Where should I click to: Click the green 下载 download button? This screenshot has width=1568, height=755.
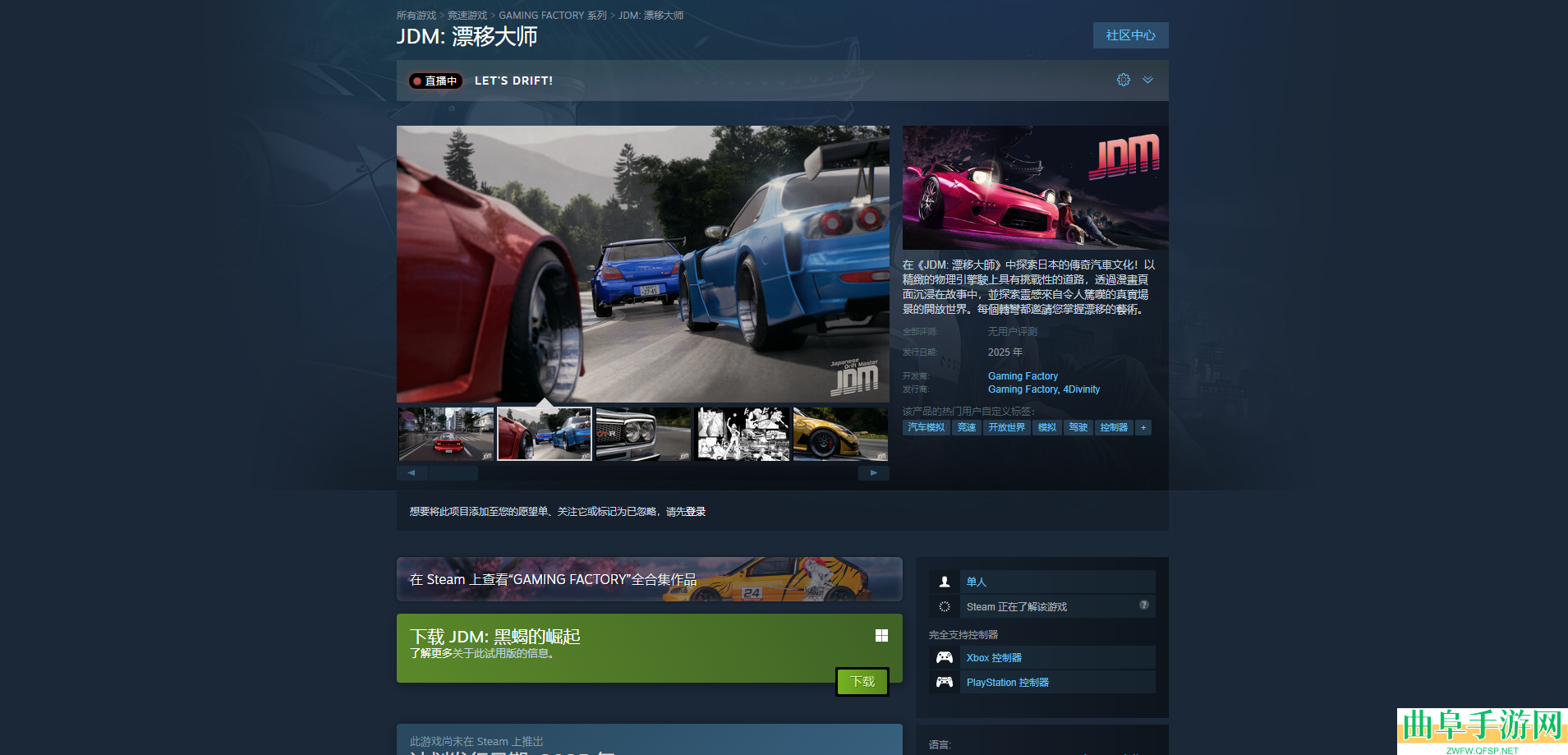pos(862,682)
